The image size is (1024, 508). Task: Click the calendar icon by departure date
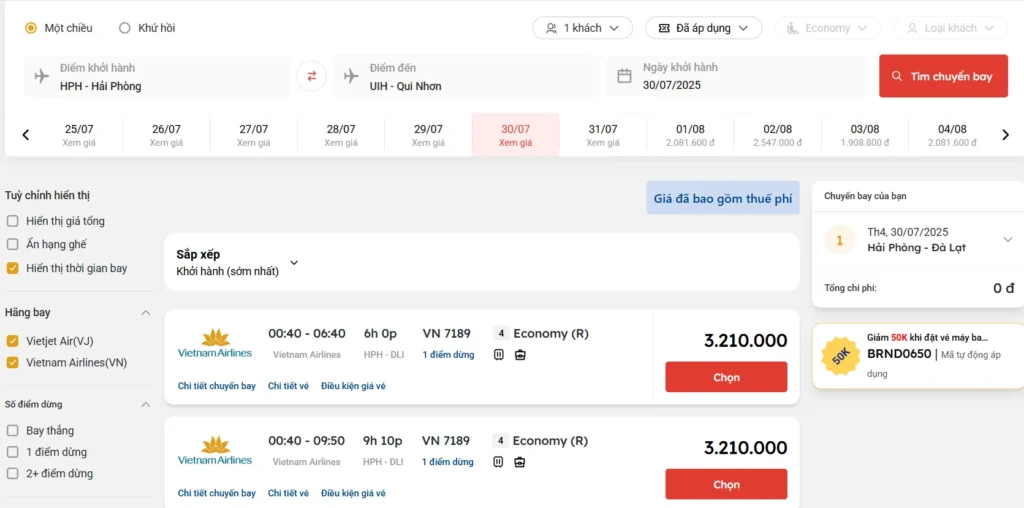(x=624, y=76)
